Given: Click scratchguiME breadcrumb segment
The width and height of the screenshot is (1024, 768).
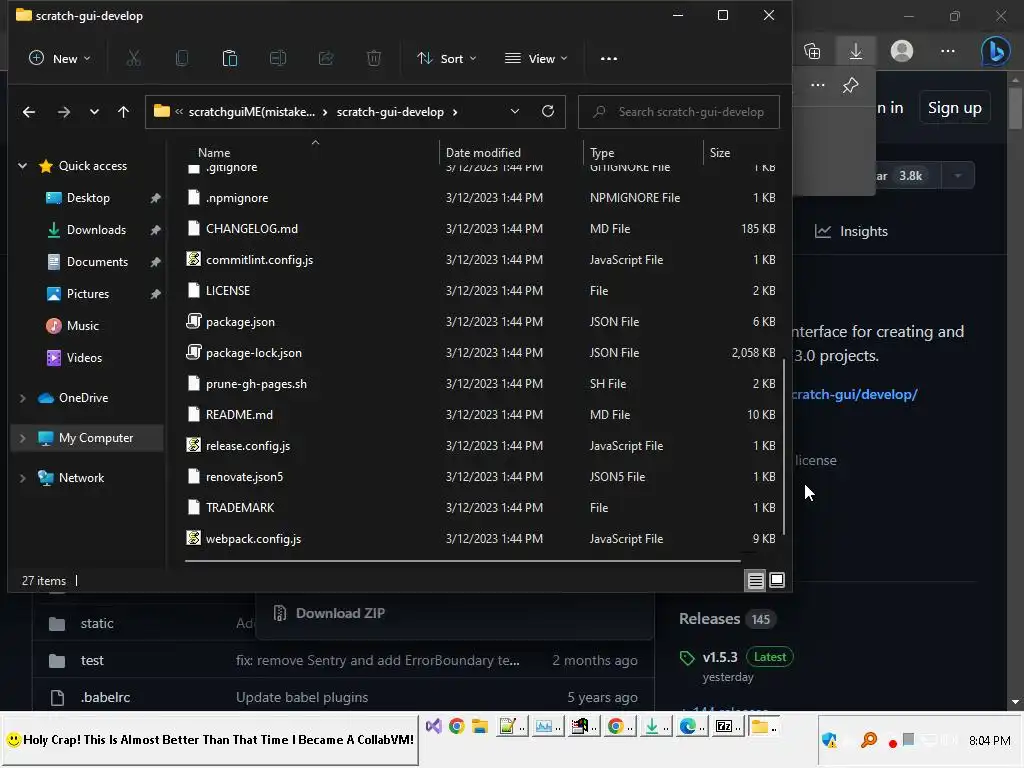Looking at the screenshot, I should (x=251, y=112).
